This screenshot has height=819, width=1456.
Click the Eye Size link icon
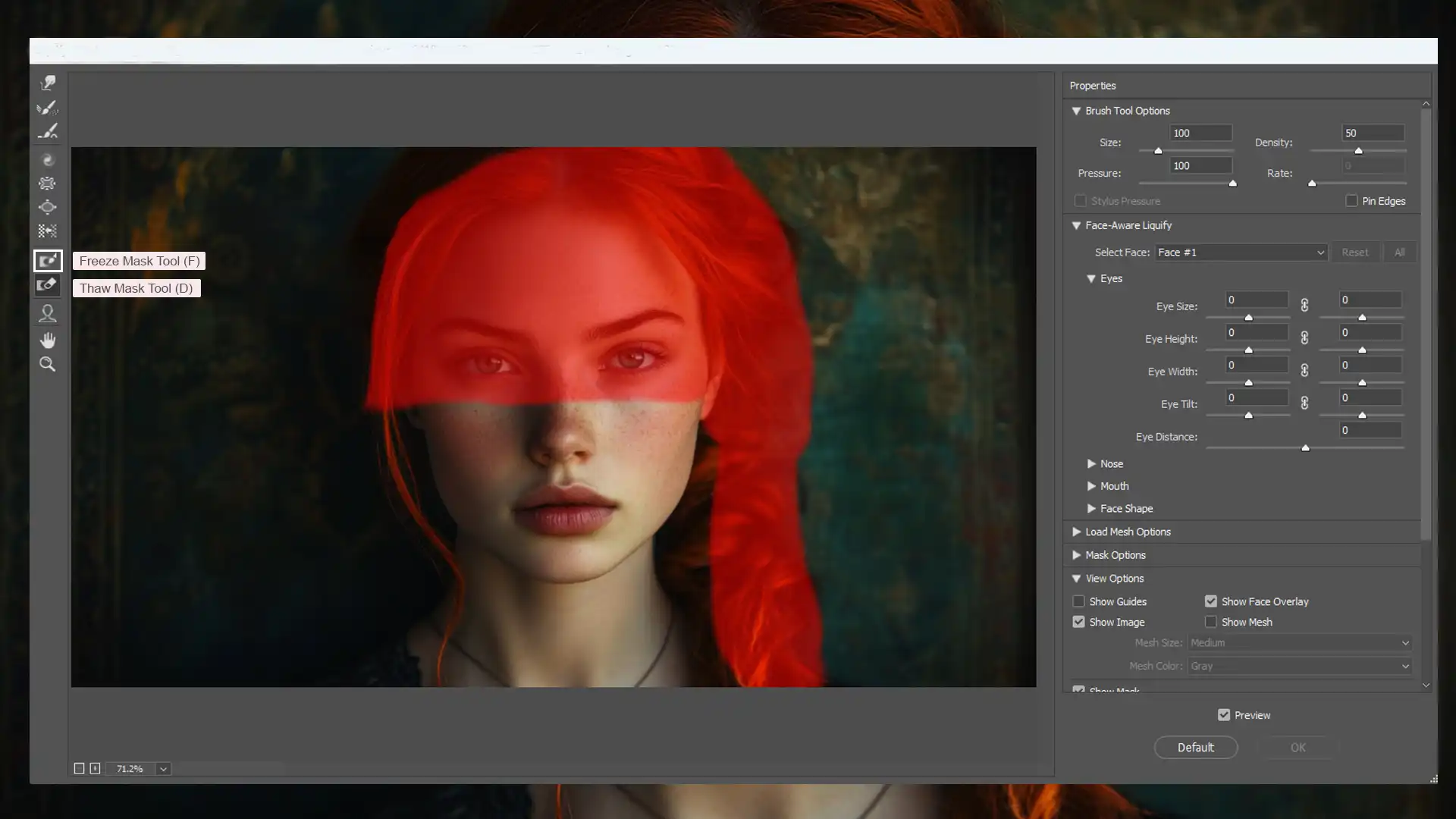pyautogui.click(x=1305, y=305)
